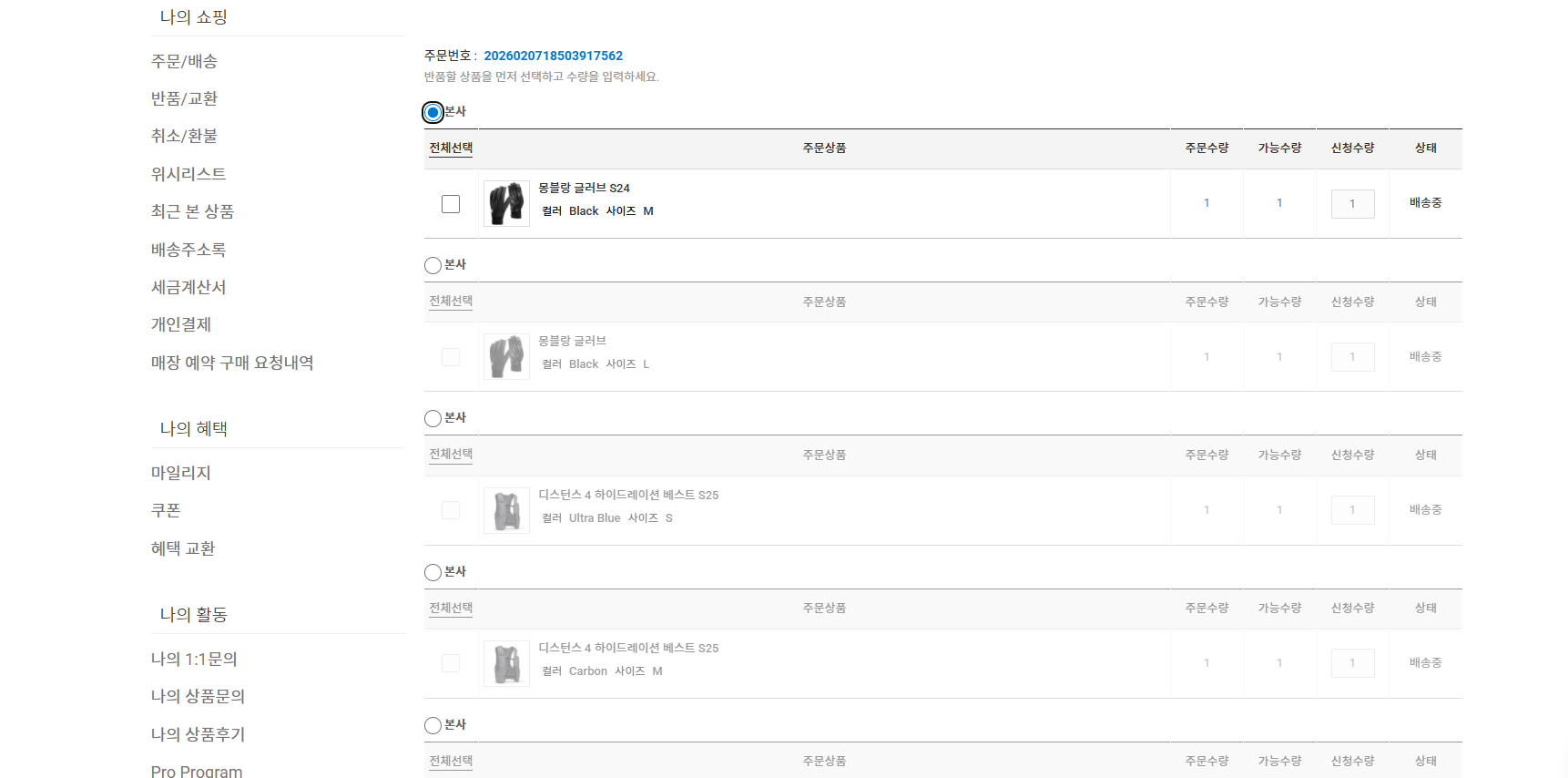Click 전체선택 in the first order table

pos(451,148)
